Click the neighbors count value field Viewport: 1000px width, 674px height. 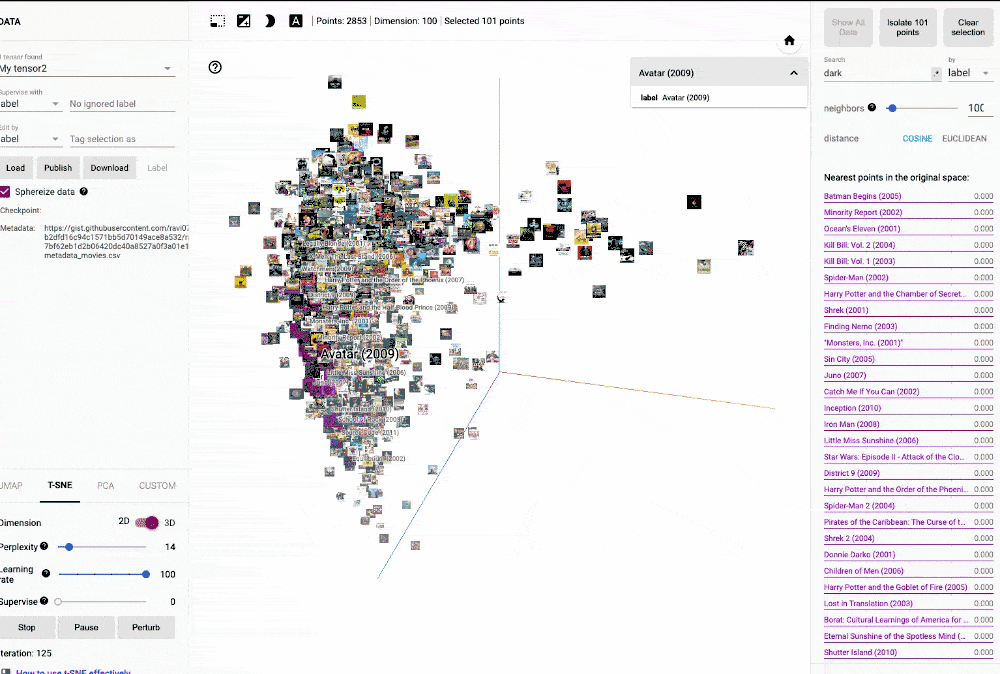pos(978,108)
